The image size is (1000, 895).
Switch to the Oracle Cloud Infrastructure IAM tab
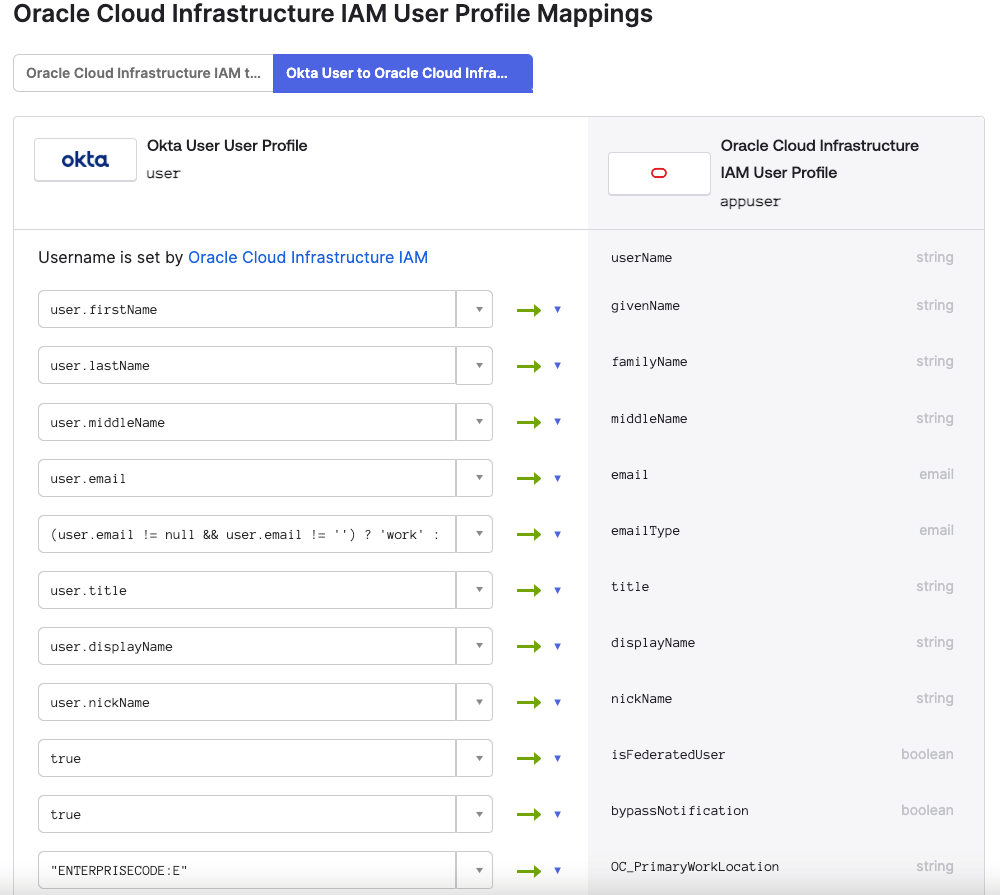point(143,73)
